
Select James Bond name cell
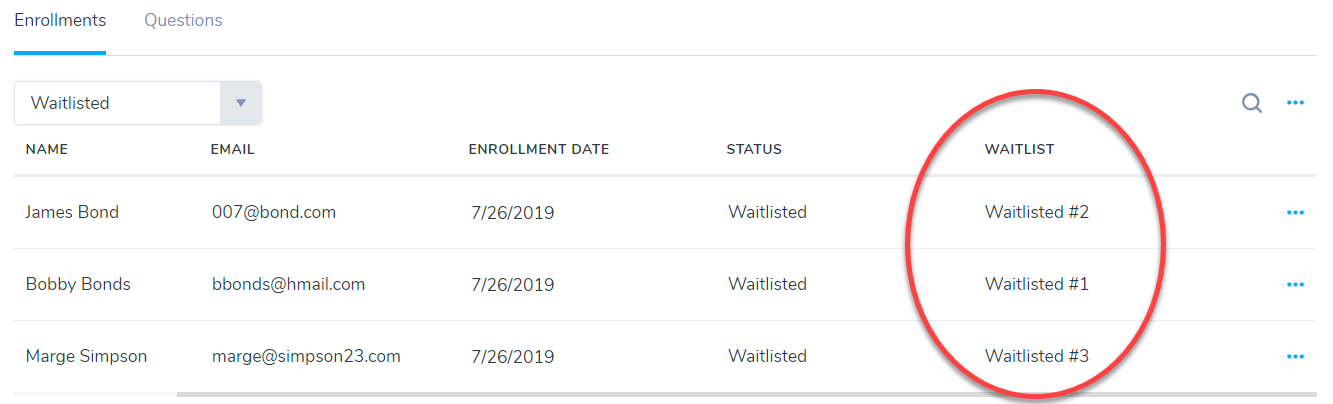pos(72,212)
